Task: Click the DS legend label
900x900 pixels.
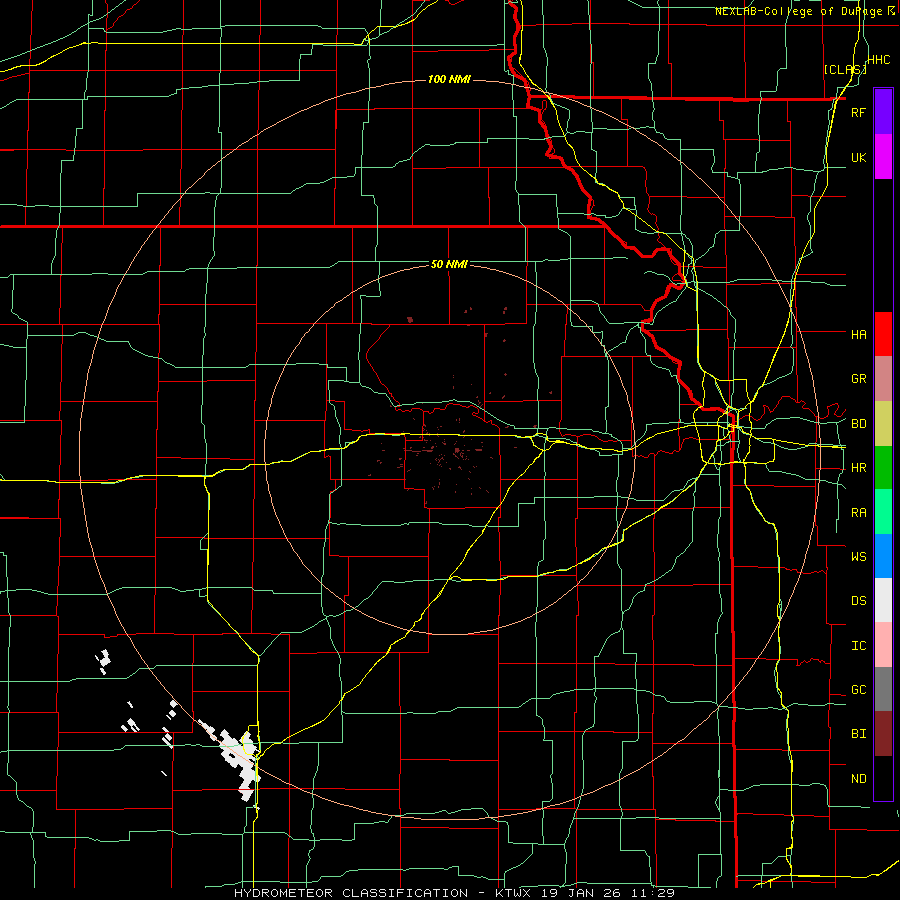Action: pyautogui.click(x=858, y=600)
